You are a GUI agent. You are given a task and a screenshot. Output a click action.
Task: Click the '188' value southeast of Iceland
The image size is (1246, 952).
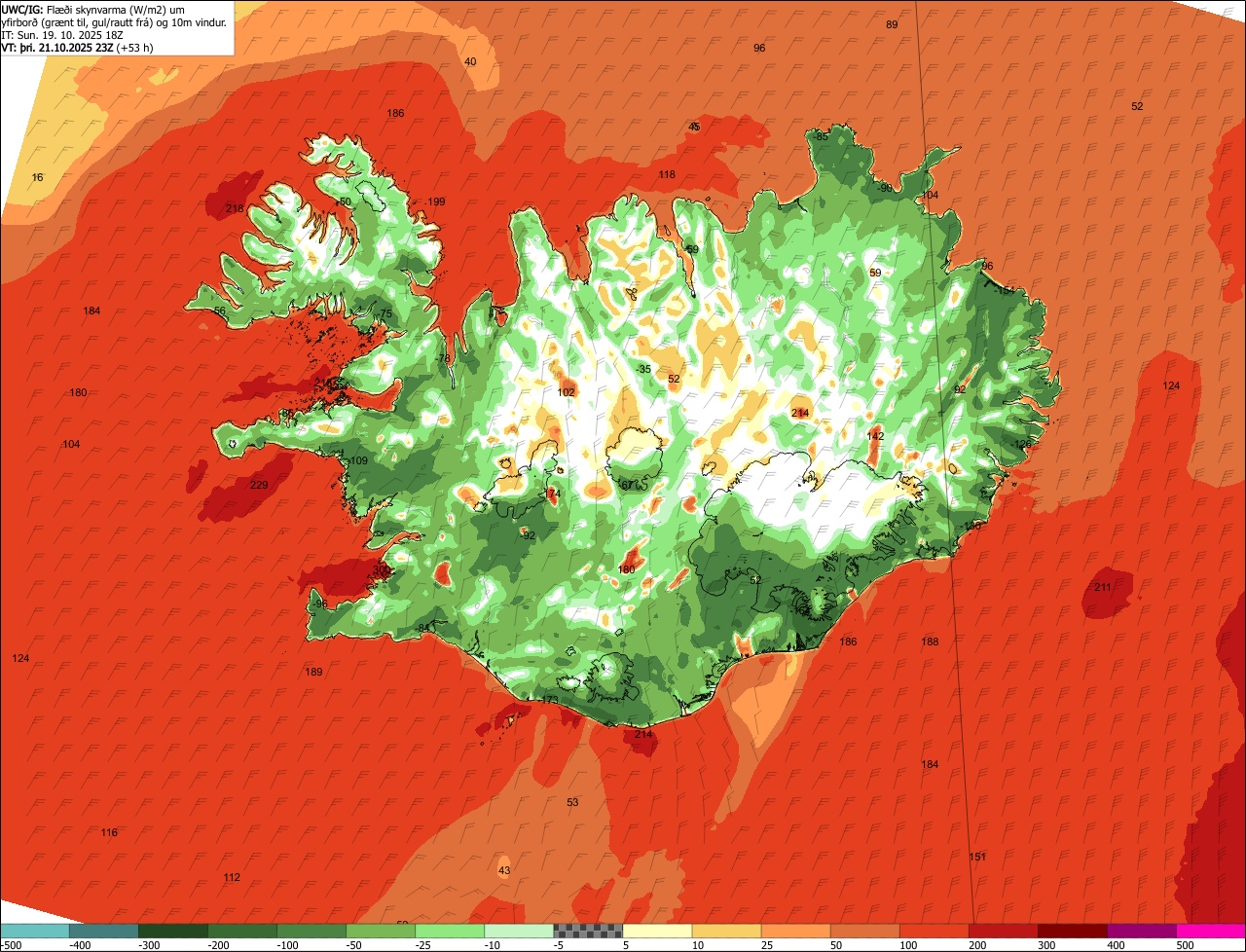point(931,641)
